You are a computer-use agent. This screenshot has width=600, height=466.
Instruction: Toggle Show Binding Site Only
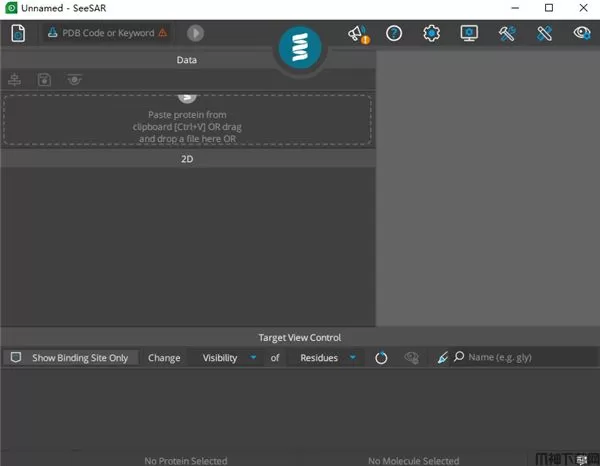click(x=71, y=358)
